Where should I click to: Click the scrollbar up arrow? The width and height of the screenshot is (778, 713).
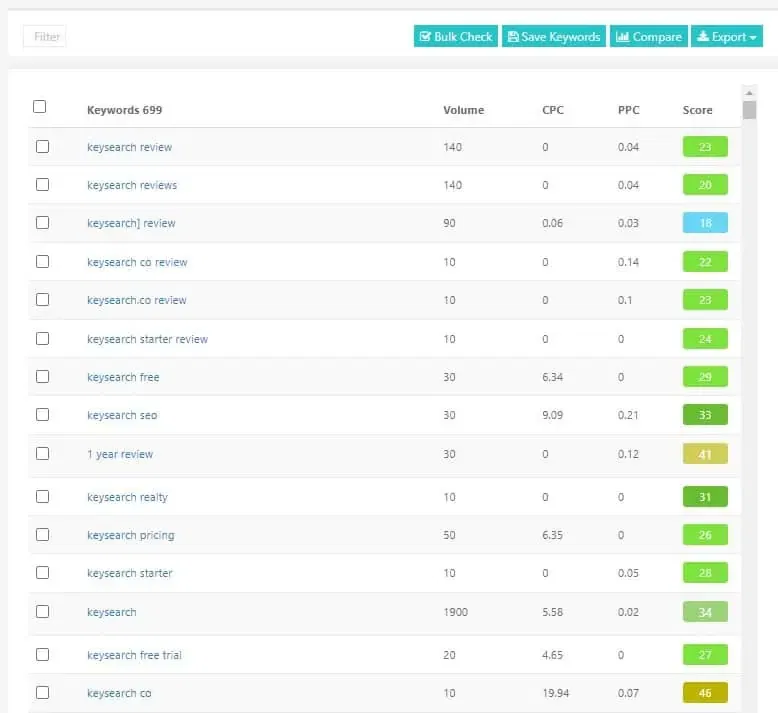click(x=749, y=93)
